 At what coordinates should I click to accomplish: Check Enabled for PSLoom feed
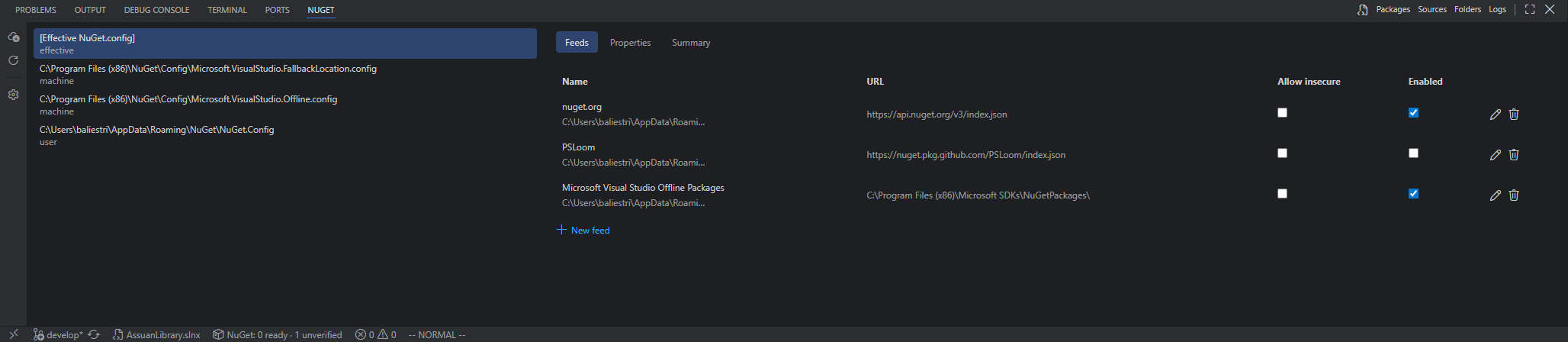(x=1413, y=153)
